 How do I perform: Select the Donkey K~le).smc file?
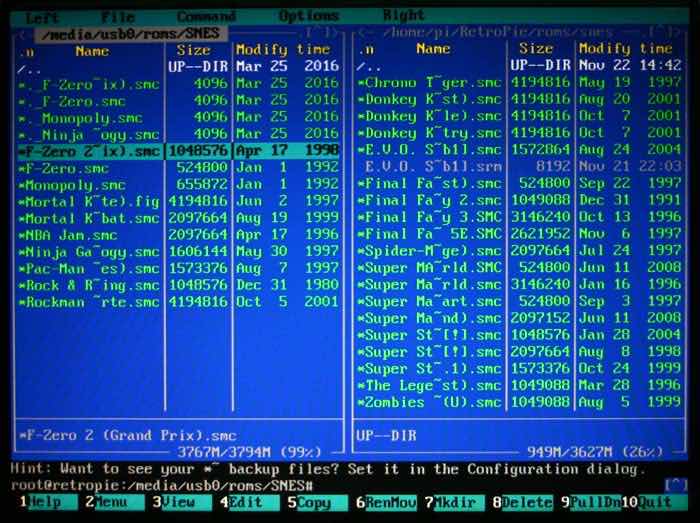pos(519,116)
